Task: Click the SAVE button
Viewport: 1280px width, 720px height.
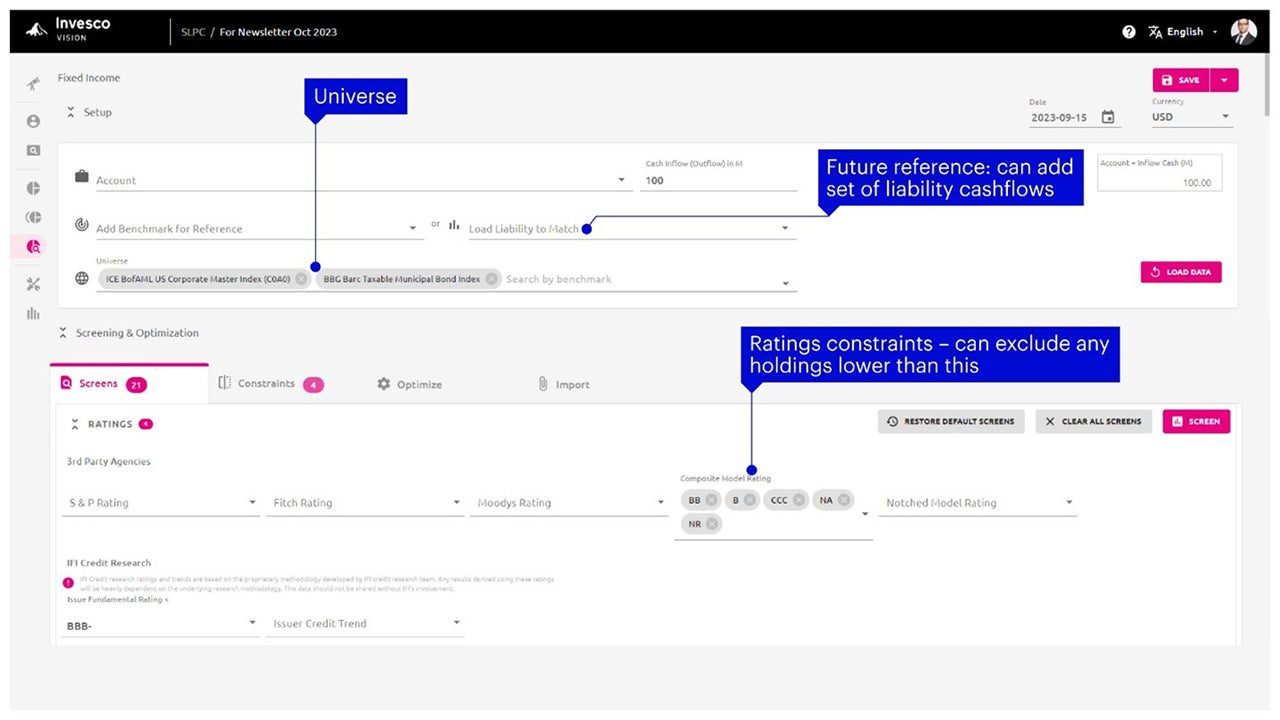Action: coord(1181,80)
